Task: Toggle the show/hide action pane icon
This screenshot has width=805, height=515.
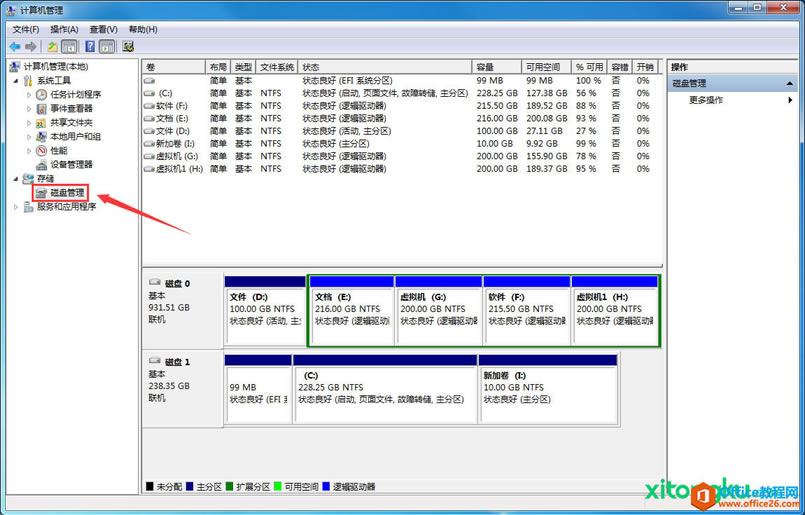Action: point(107,47)
